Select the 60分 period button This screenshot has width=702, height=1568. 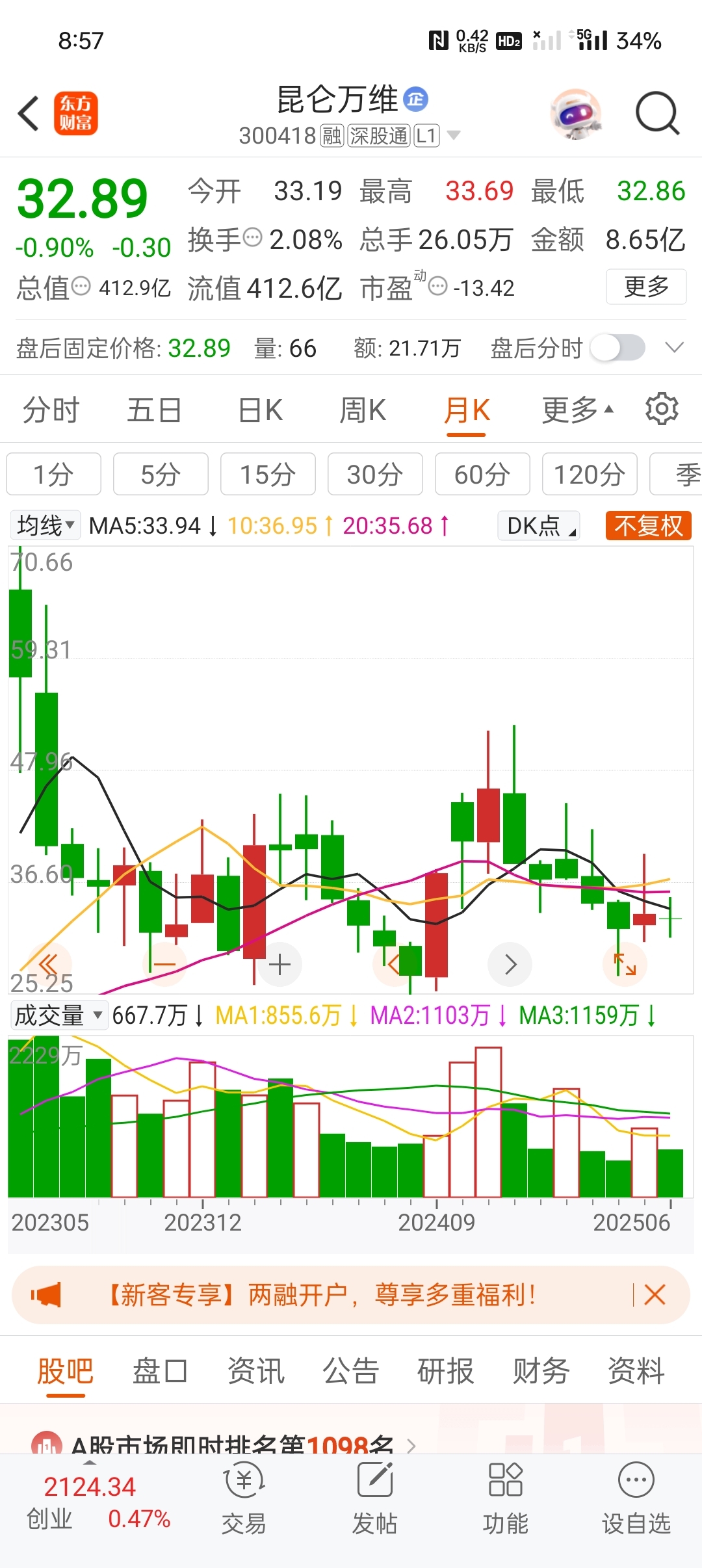point(482,474)
